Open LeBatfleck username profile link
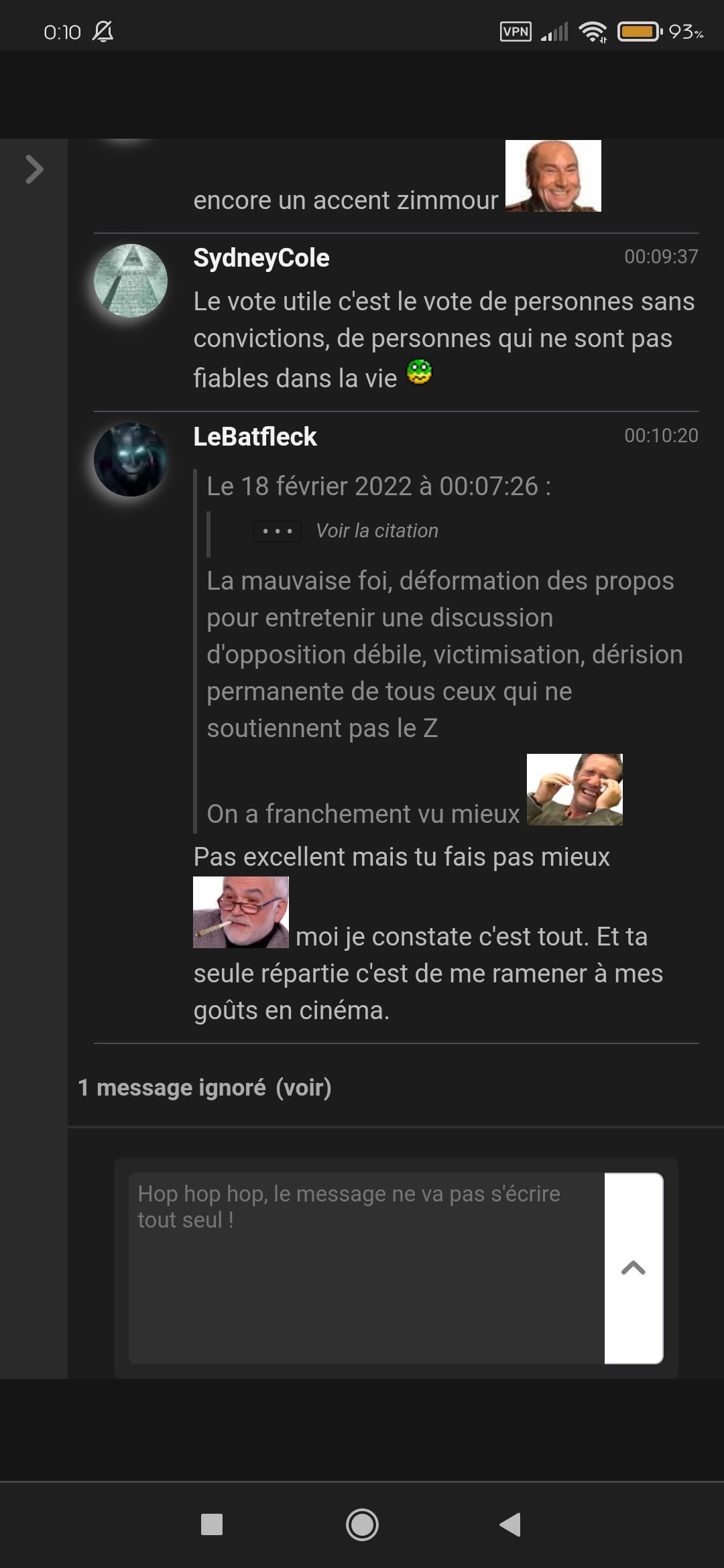 click(x=255, y=437)
